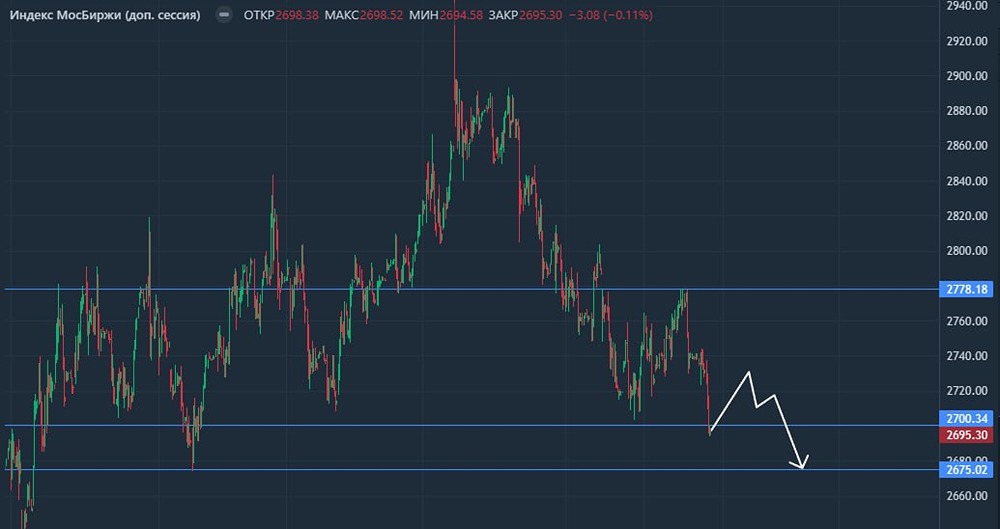Click the 2900.00 price axis label

pos(969,76)
